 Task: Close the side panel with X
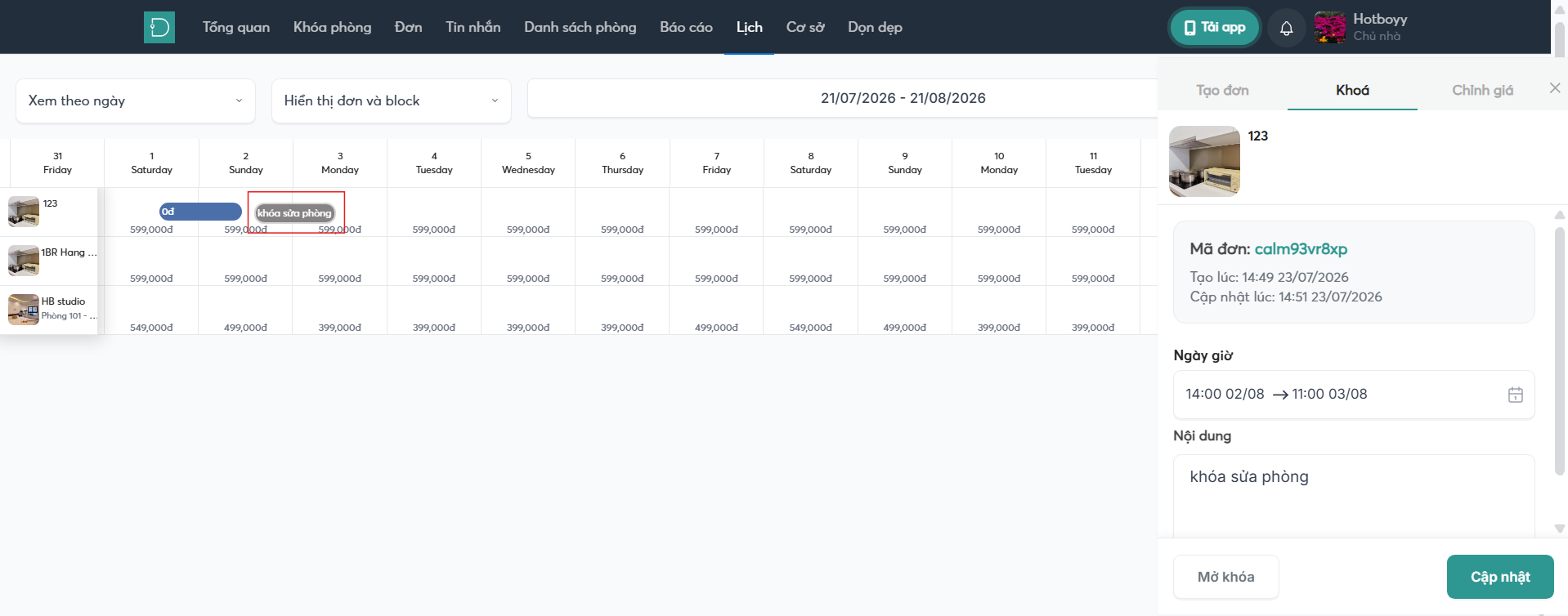tap(1555, 87)
